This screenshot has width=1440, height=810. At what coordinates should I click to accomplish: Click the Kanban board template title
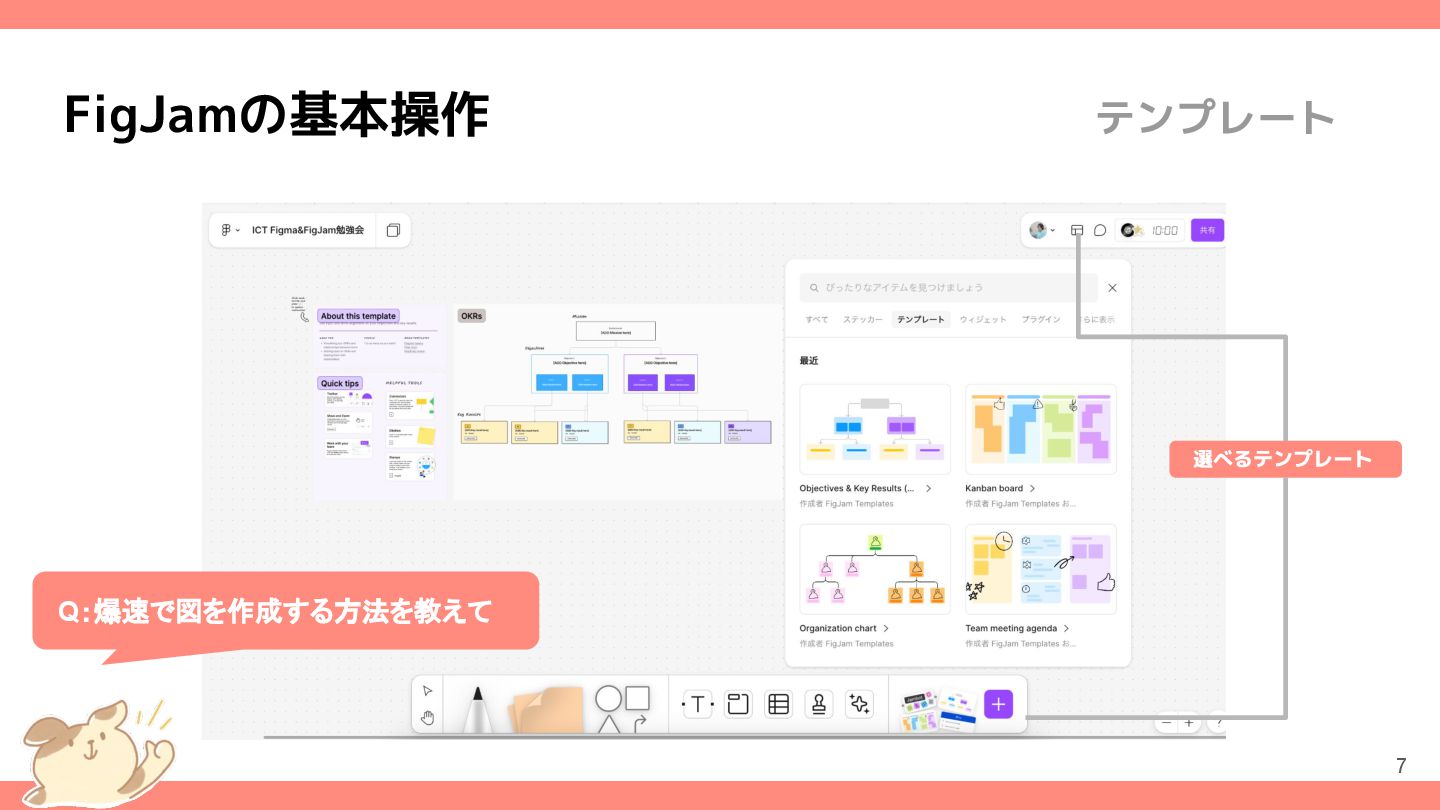(994, 488)
